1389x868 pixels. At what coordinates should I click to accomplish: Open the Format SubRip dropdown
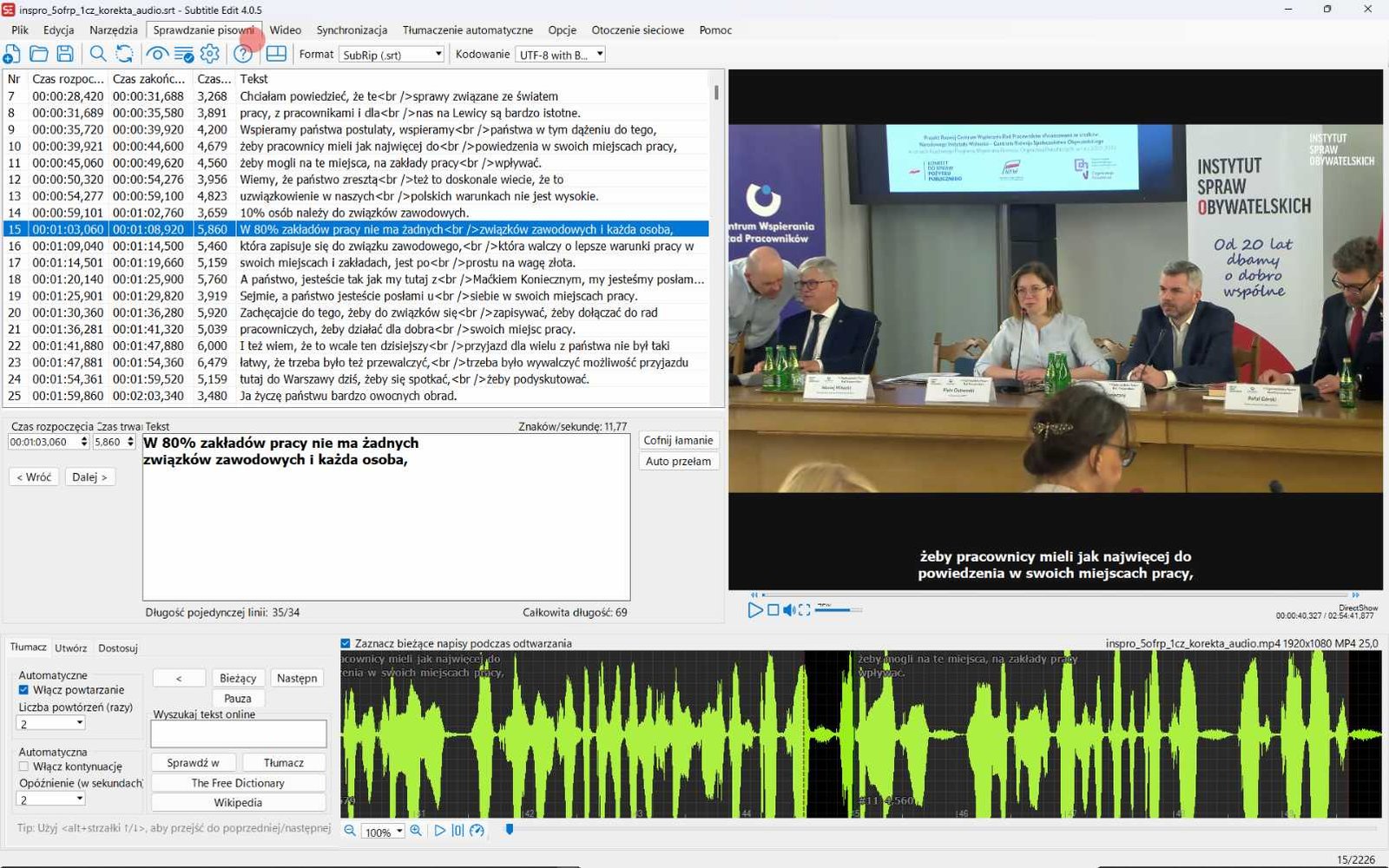click(392, 55)
